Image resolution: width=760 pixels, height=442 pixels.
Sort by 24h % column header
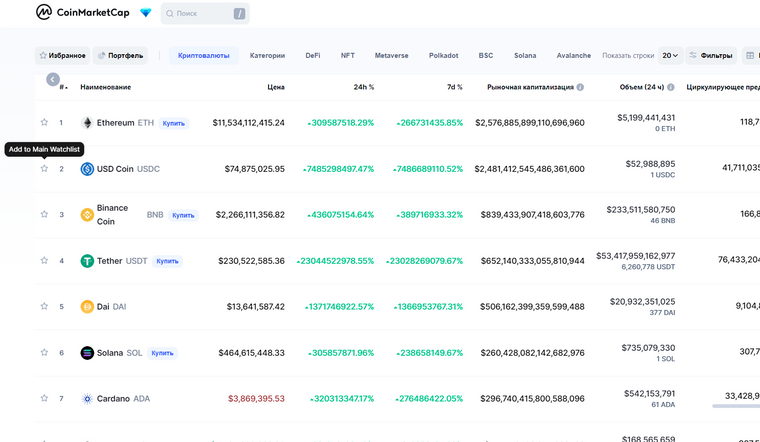(x=364, y=87)
